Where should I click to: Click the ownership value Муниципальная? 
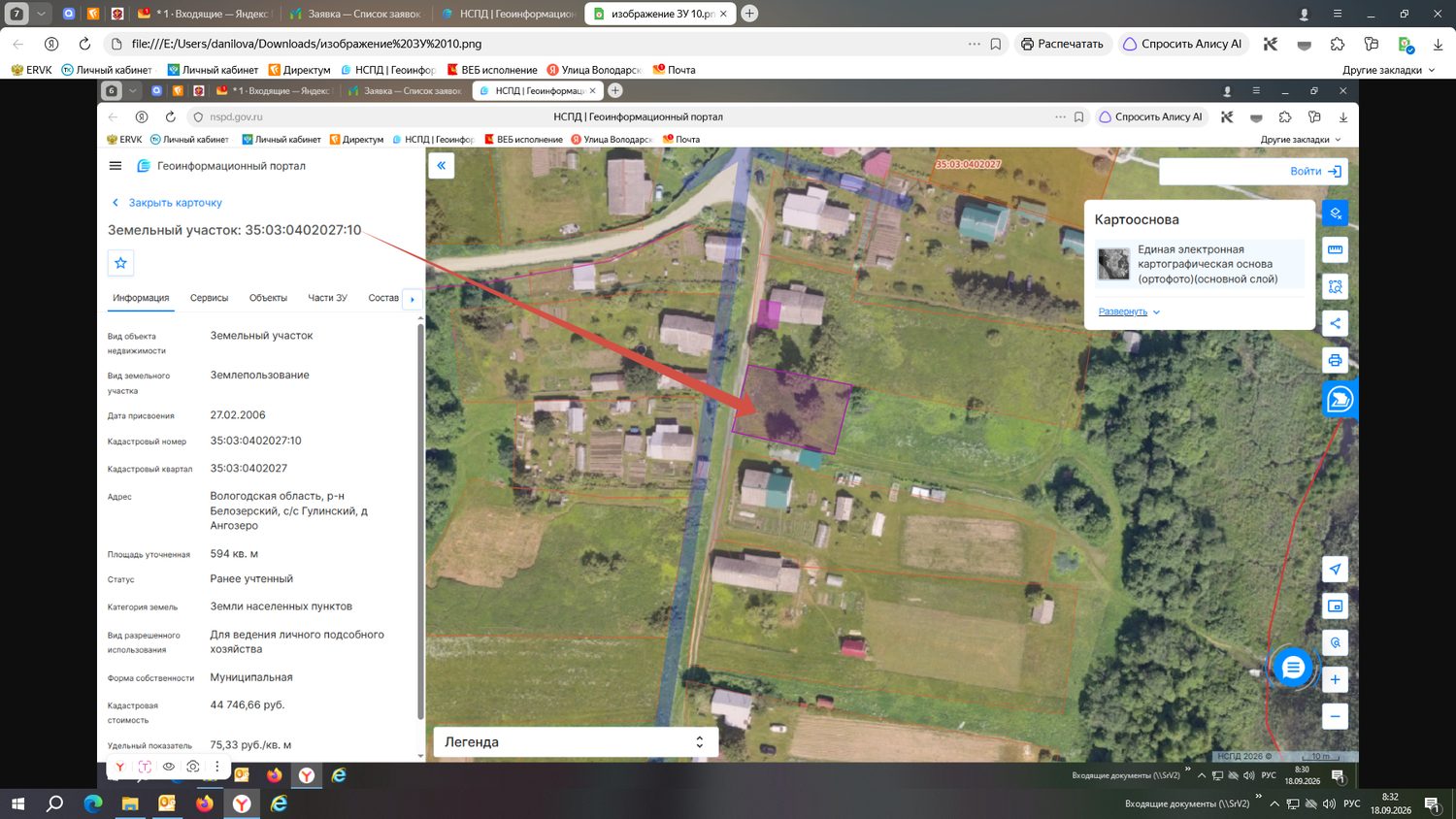point(251,678)
